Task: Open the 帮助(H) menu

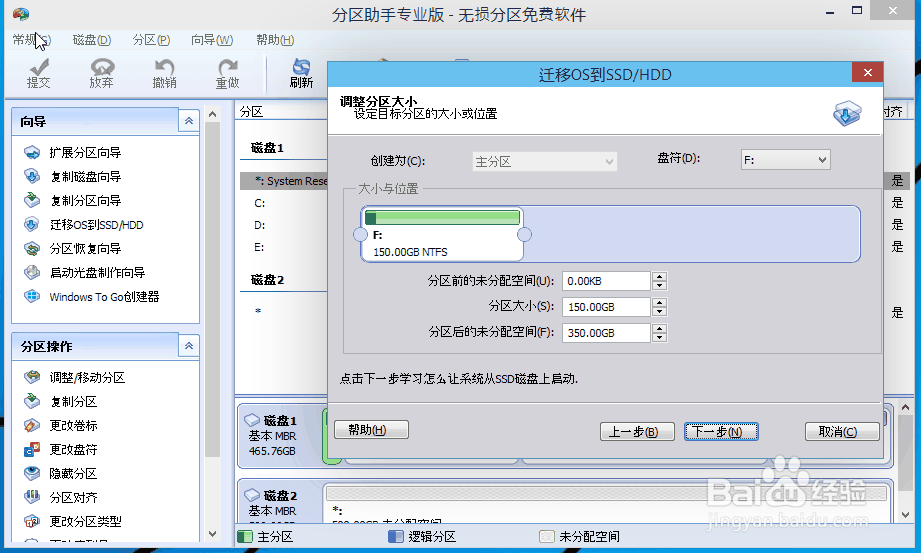Action: tap(275, 40)
